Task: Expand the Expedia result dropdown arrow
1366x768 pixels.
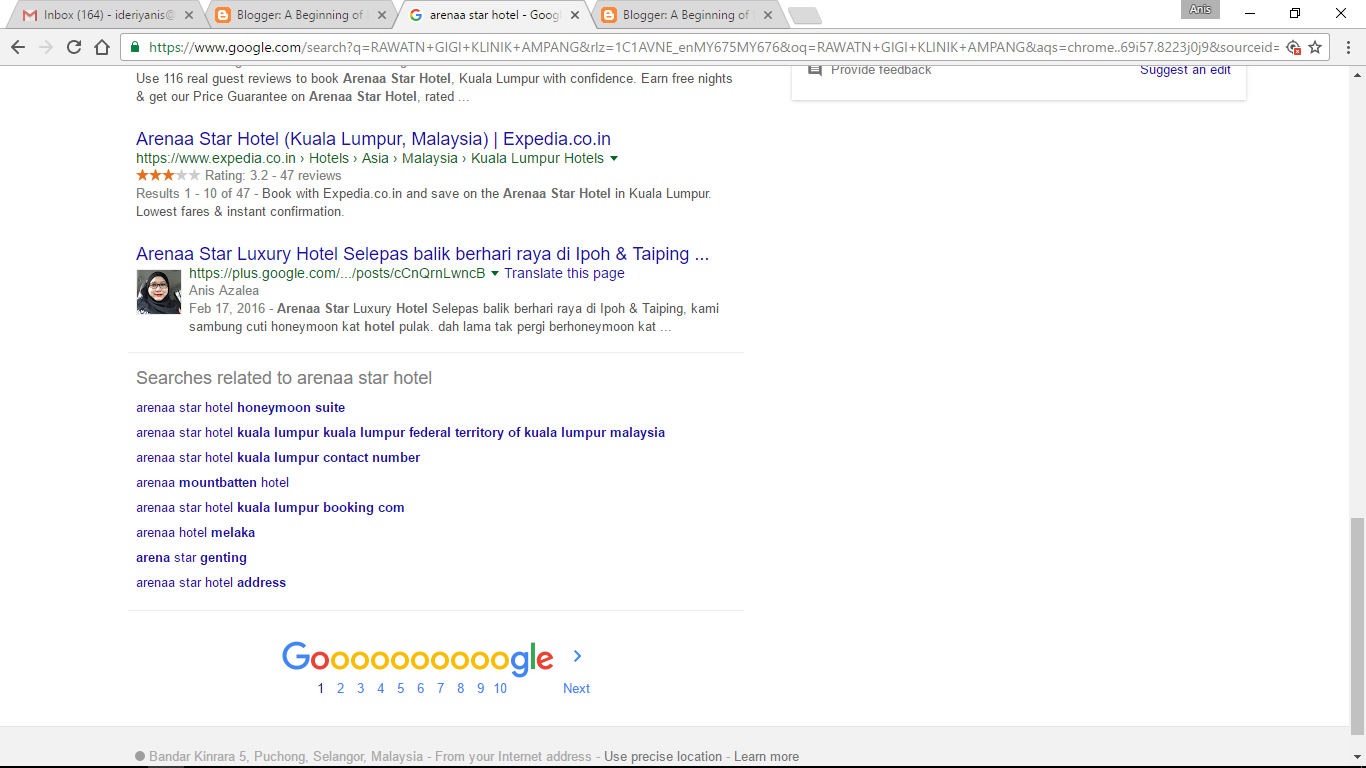Action: [614, 159]
